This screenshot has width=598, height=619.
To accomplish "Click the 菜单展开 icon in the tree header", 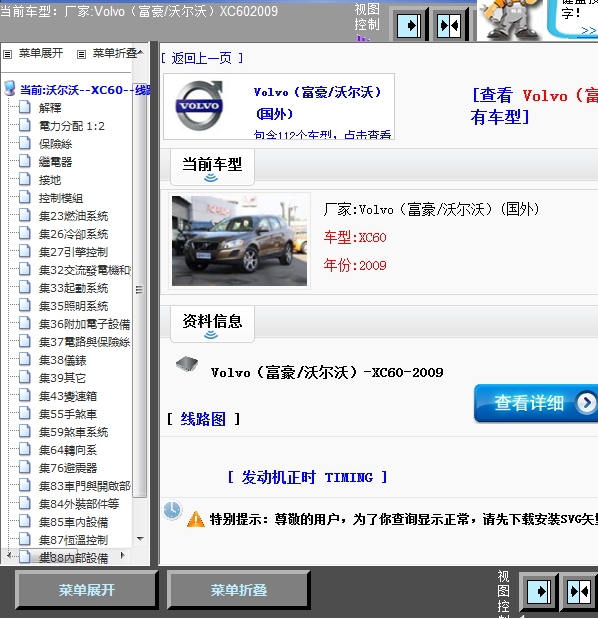I will pyautogui.click(x=7, y=54).
